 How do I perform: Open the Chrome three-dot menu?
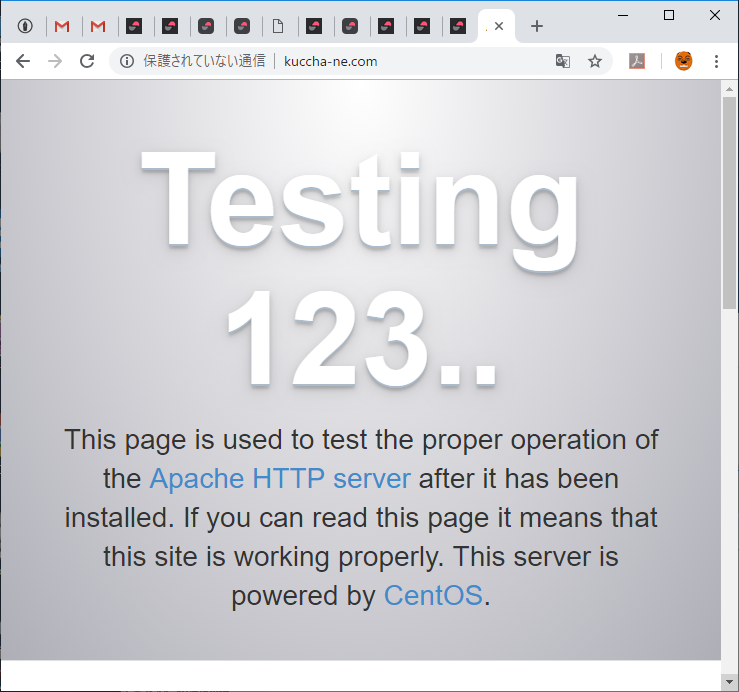click(716, 61)
